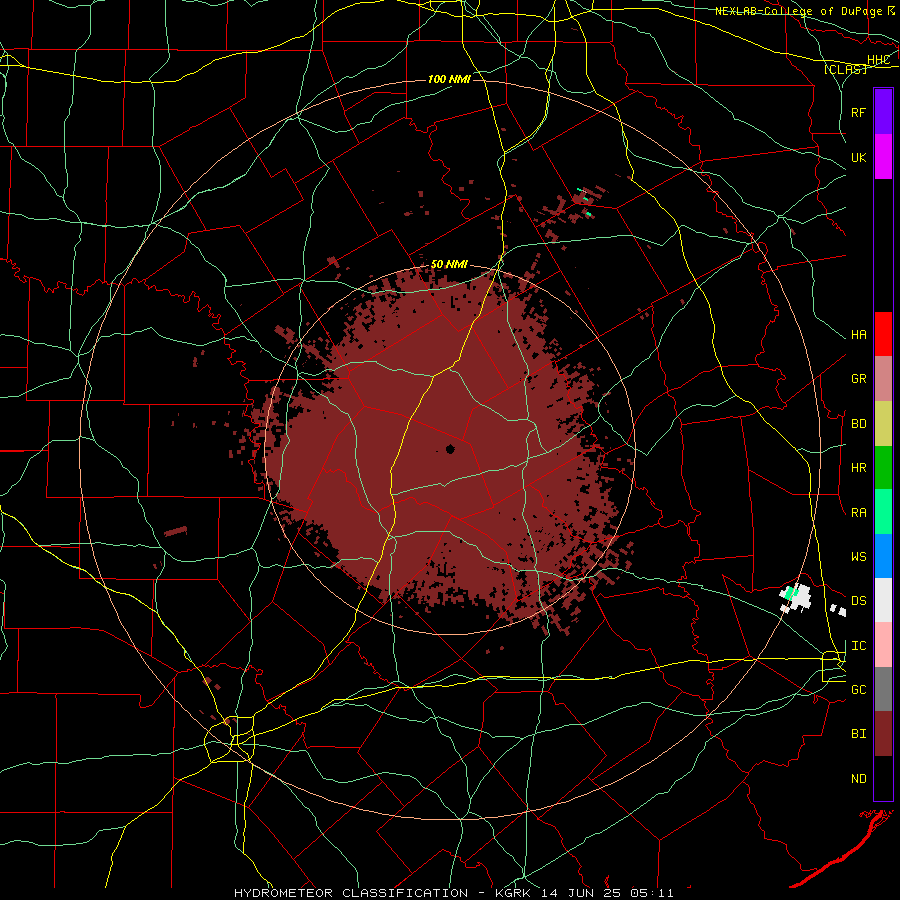The width and height of the screenshot is (900, 900).
Task: Select the GR pink legend swatch
Action: 883,379
